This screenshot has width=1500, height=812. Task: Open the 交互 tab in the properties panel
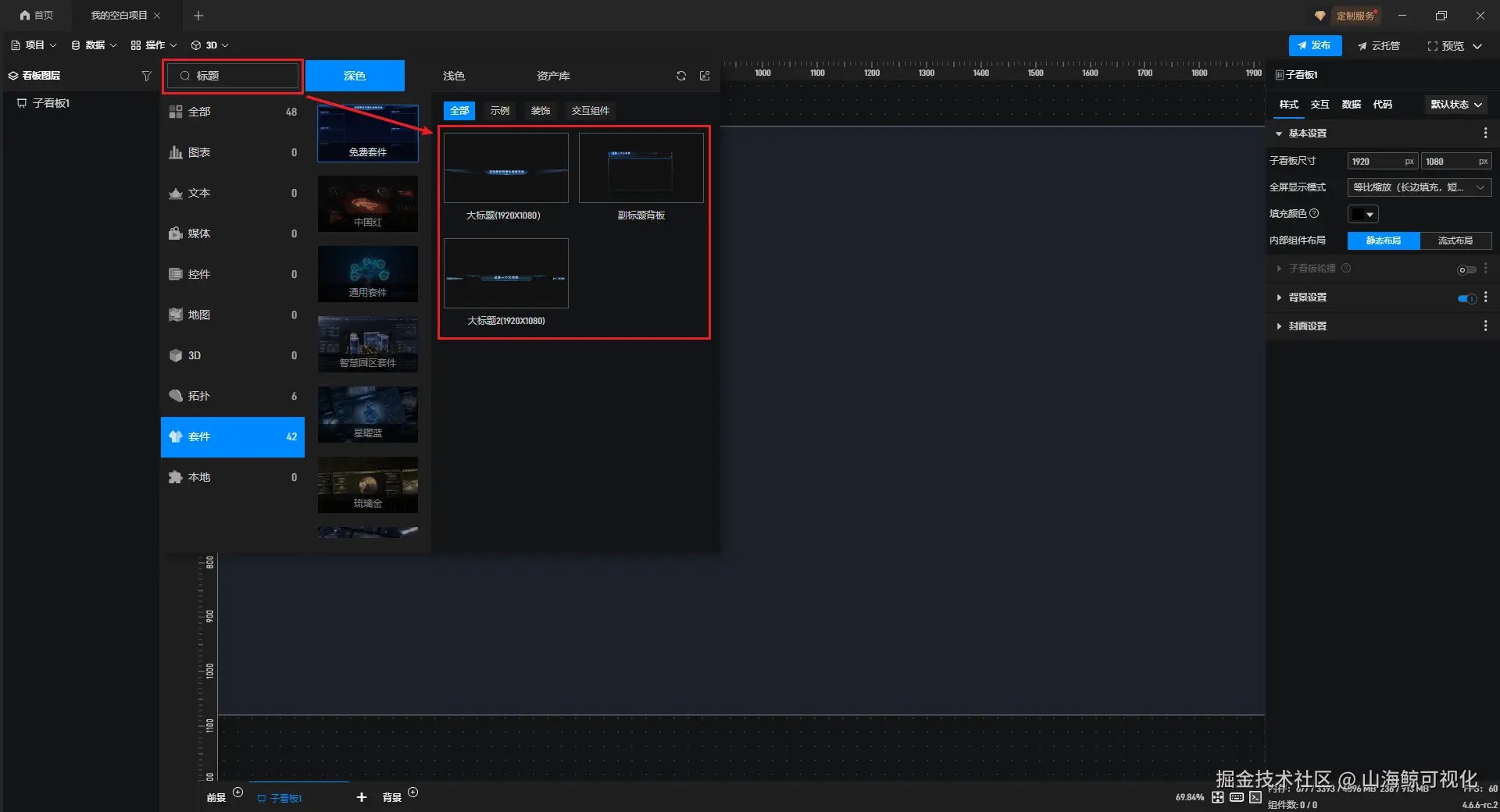click(x=1320, y=105)
